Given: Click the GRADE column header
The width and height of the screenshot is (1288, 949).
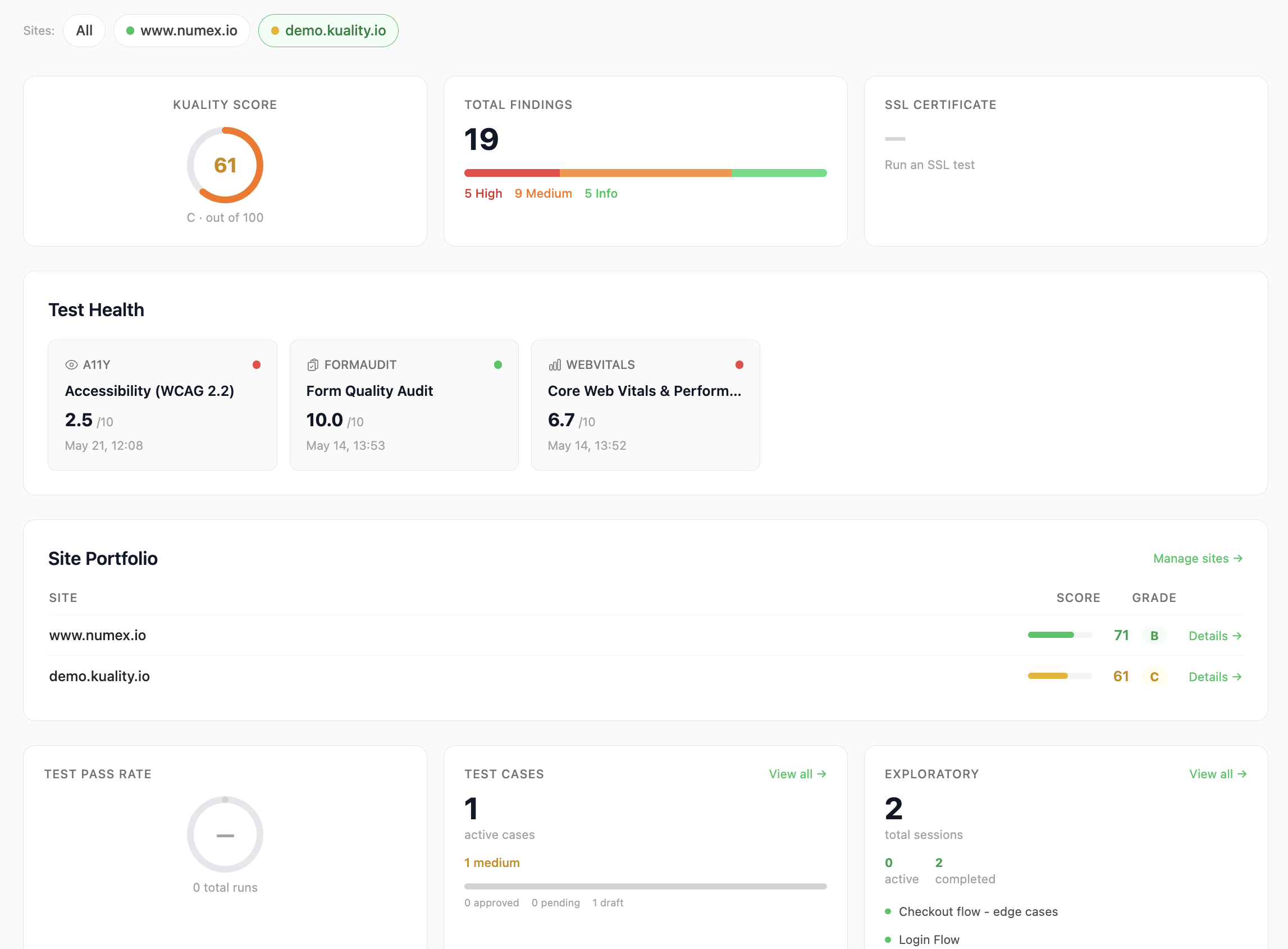Looking at the screenshot, I should pos(1154,598).
